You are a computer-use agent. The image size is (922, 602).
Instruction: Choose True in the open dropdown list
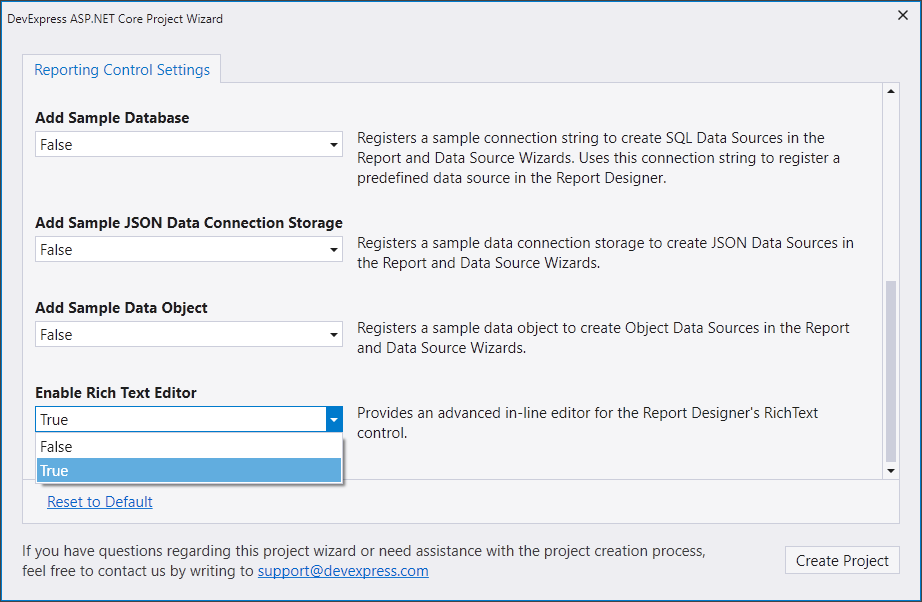(189, 471)
